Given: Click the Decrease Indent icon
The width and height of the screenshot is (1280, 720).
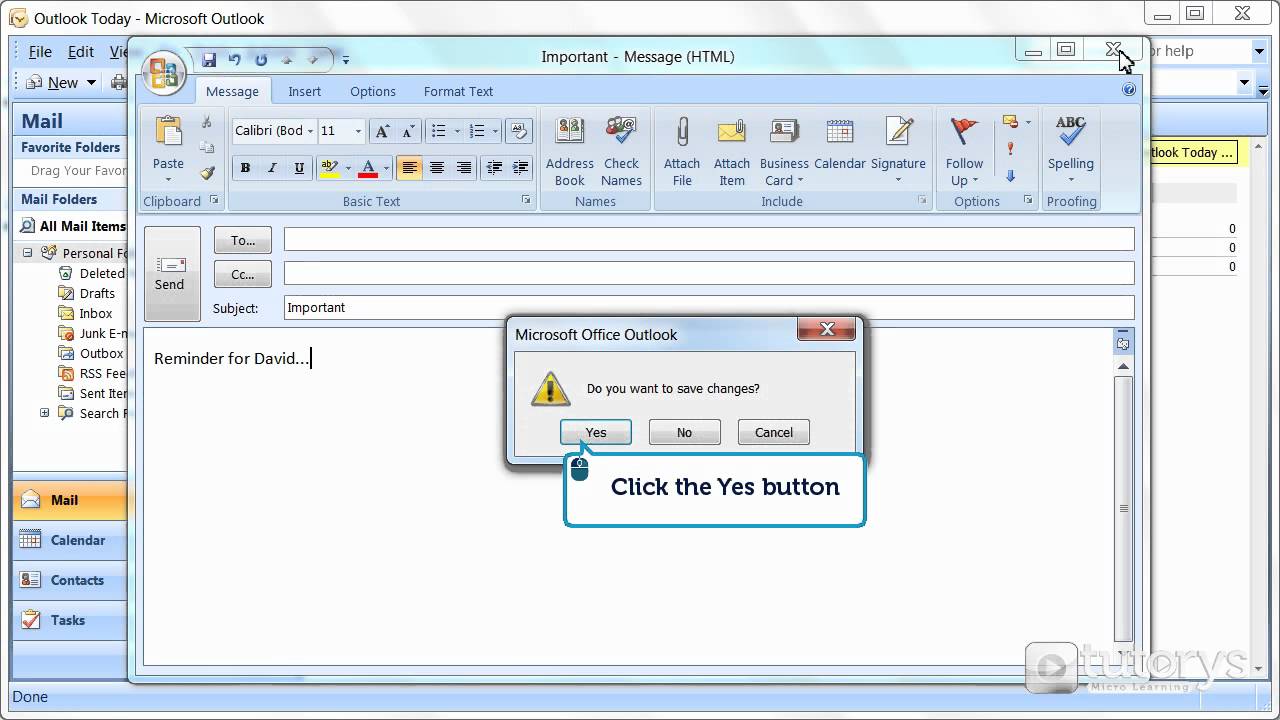Looking at the screenshot, I should [x=493, y=168].
